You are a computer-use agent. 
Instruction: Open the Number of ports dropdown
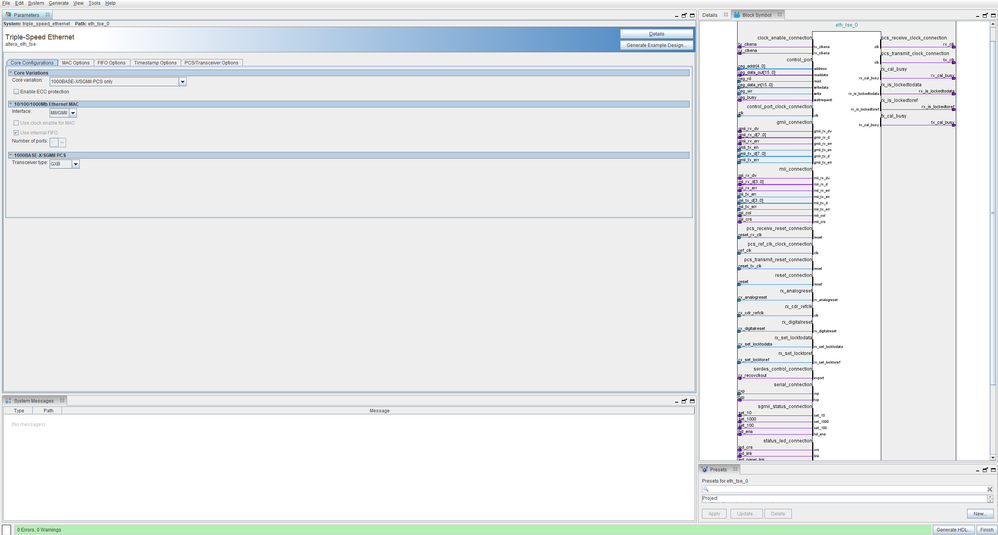(62, 142)
